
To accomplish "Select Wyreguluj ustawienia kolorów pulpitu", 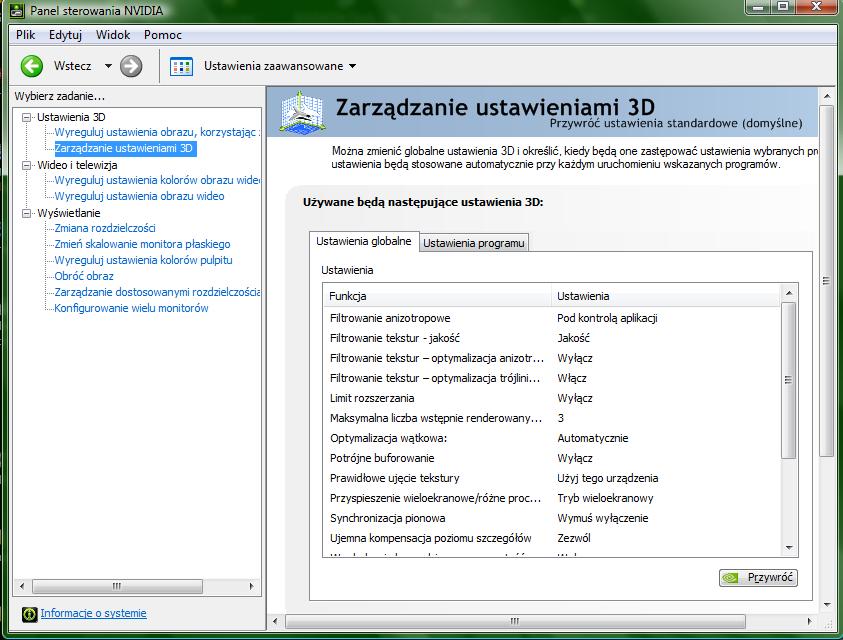I will pos(144,260).
